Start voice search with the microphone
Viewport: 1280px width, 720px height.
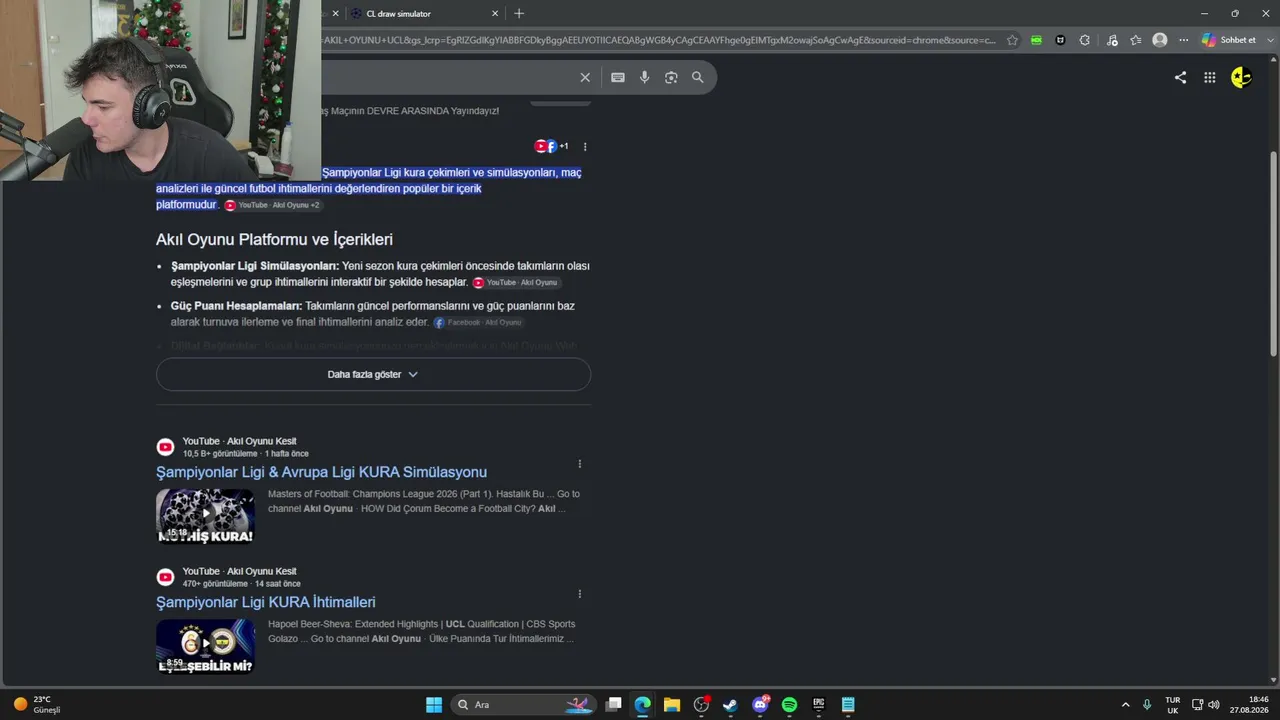coord(644,77)
